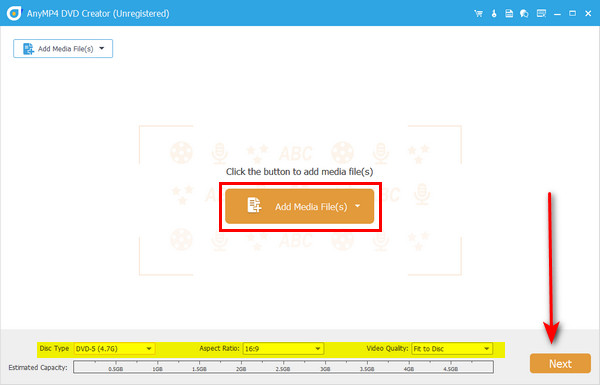This screenshot has width=600, height=385.
Task: Click the file icon in top-left Add Media File(s)
Action: (x=28, y=49)
